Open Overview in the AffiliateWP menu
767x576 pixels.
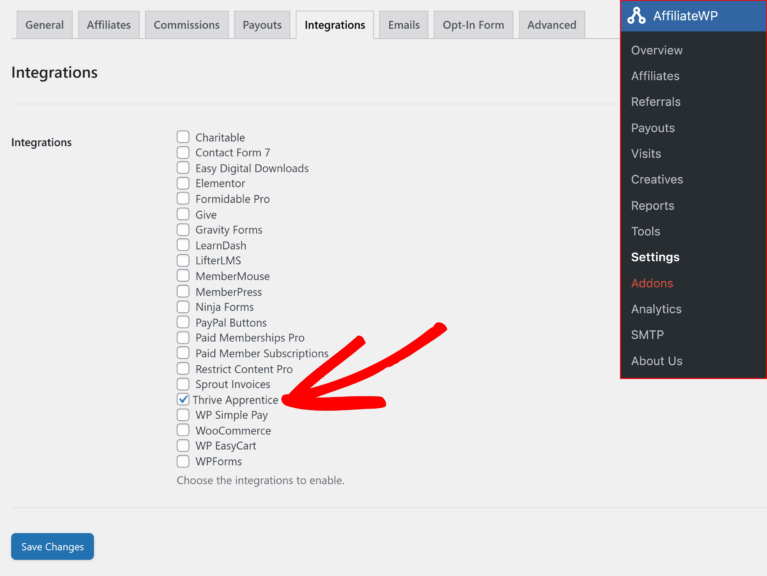coord(657,50)
